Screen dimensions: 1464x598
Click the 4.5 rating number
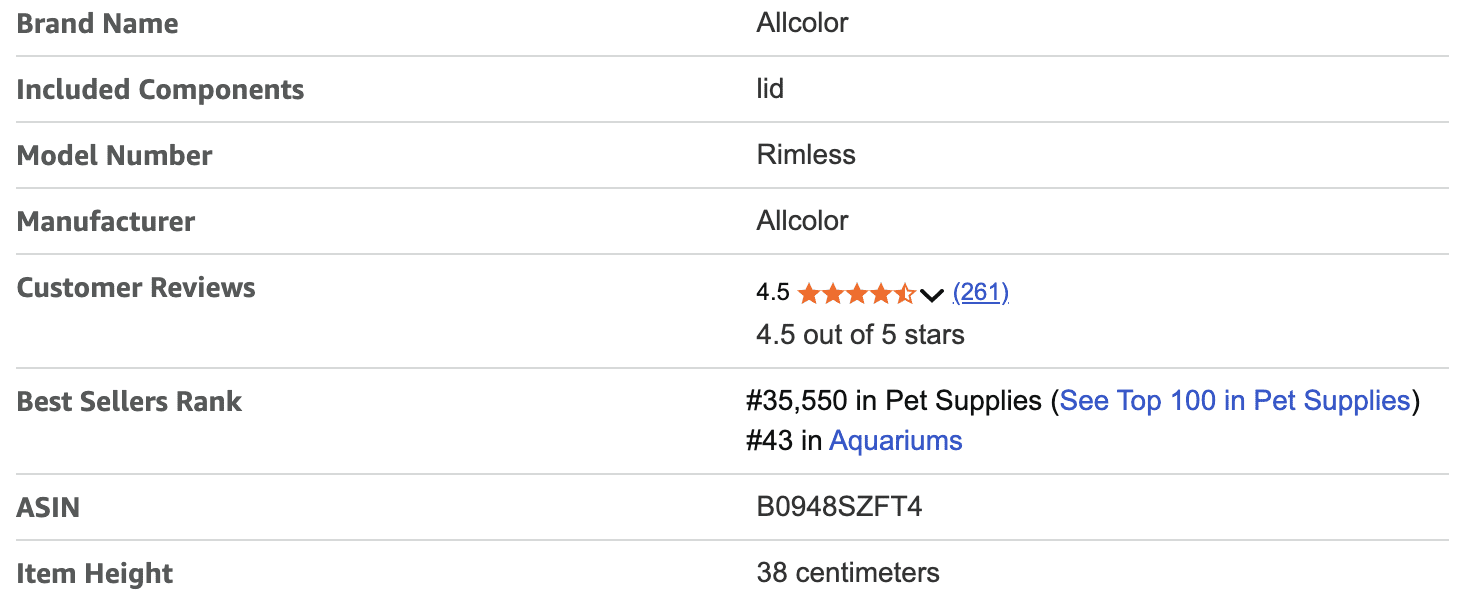coord(772,293)
